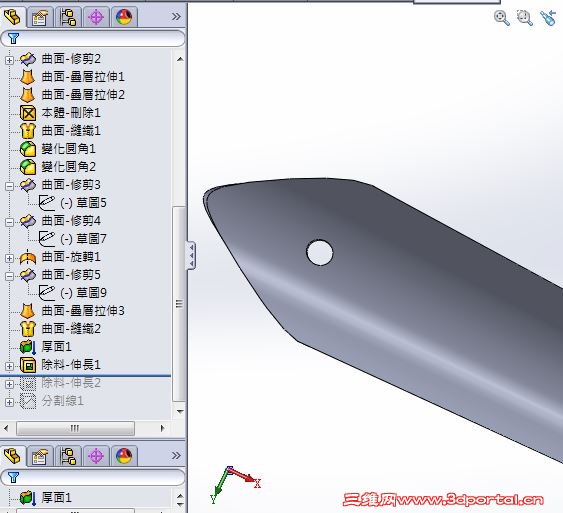
Task: Select the suppressed 分割線1 split line icon
Action: (28, 401)
